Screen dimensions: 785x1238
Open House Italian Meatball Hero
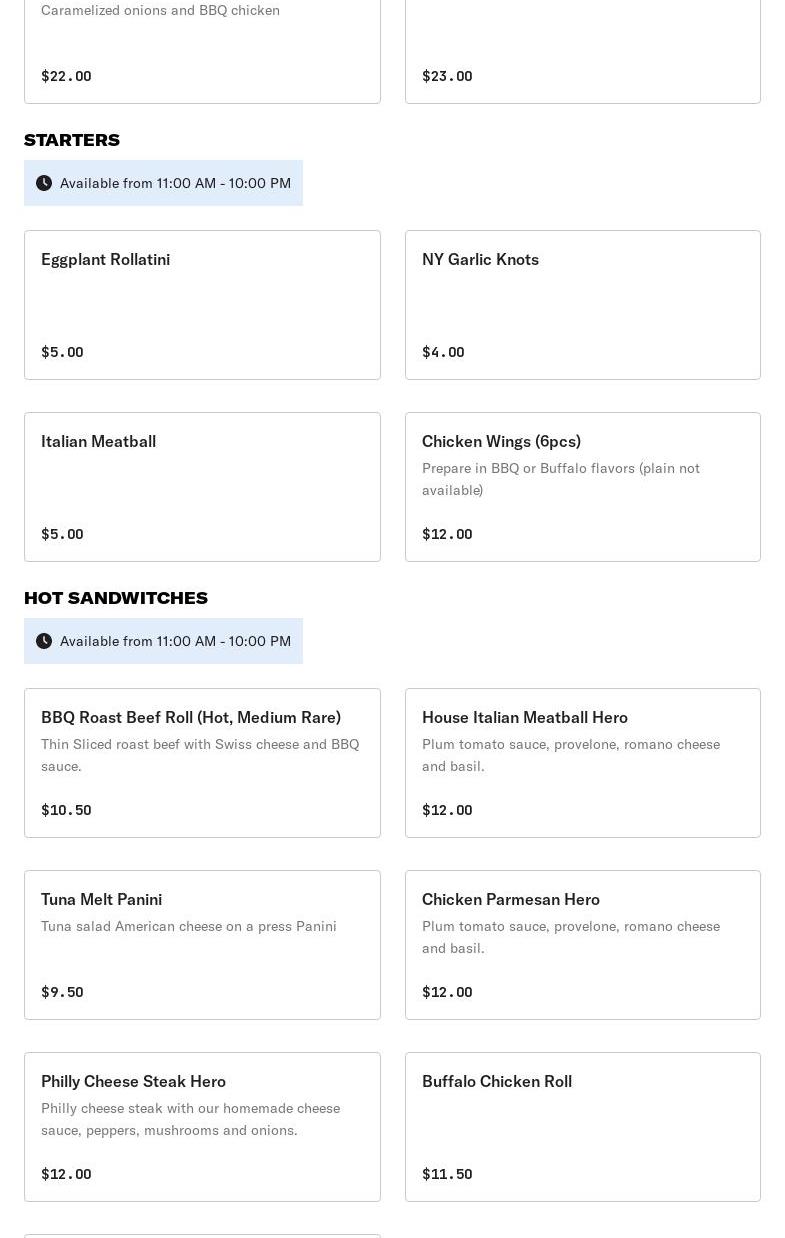582,763
